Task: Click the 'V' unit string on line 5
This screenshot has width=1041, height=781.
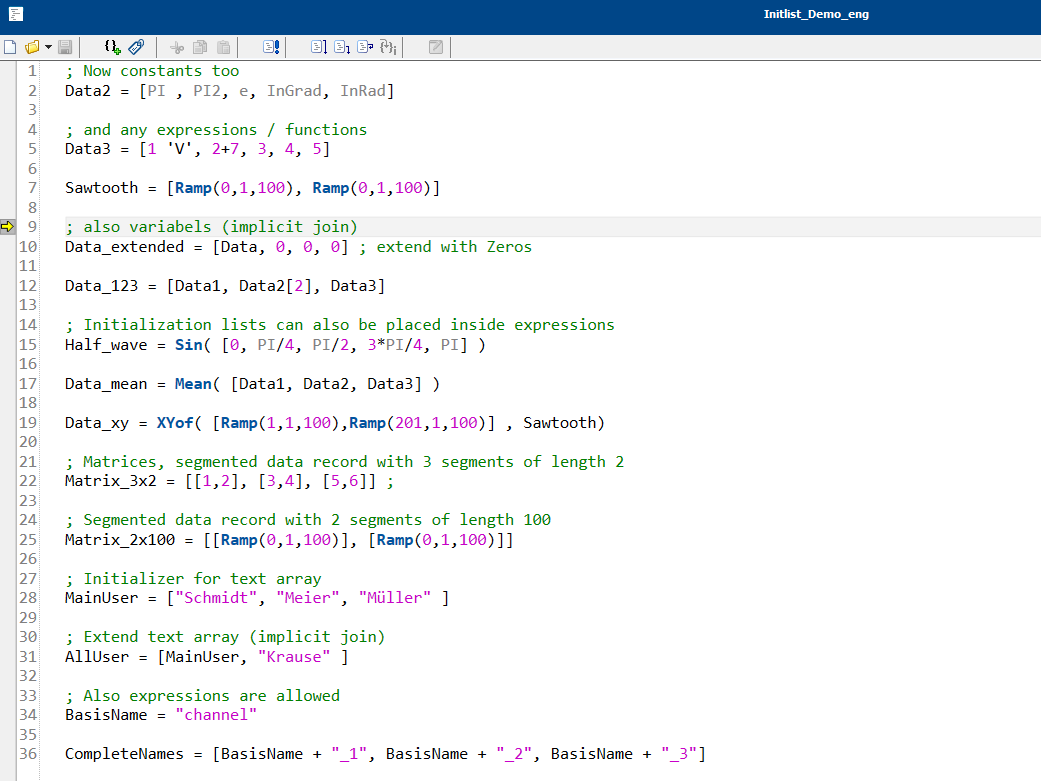Action: 179,149
